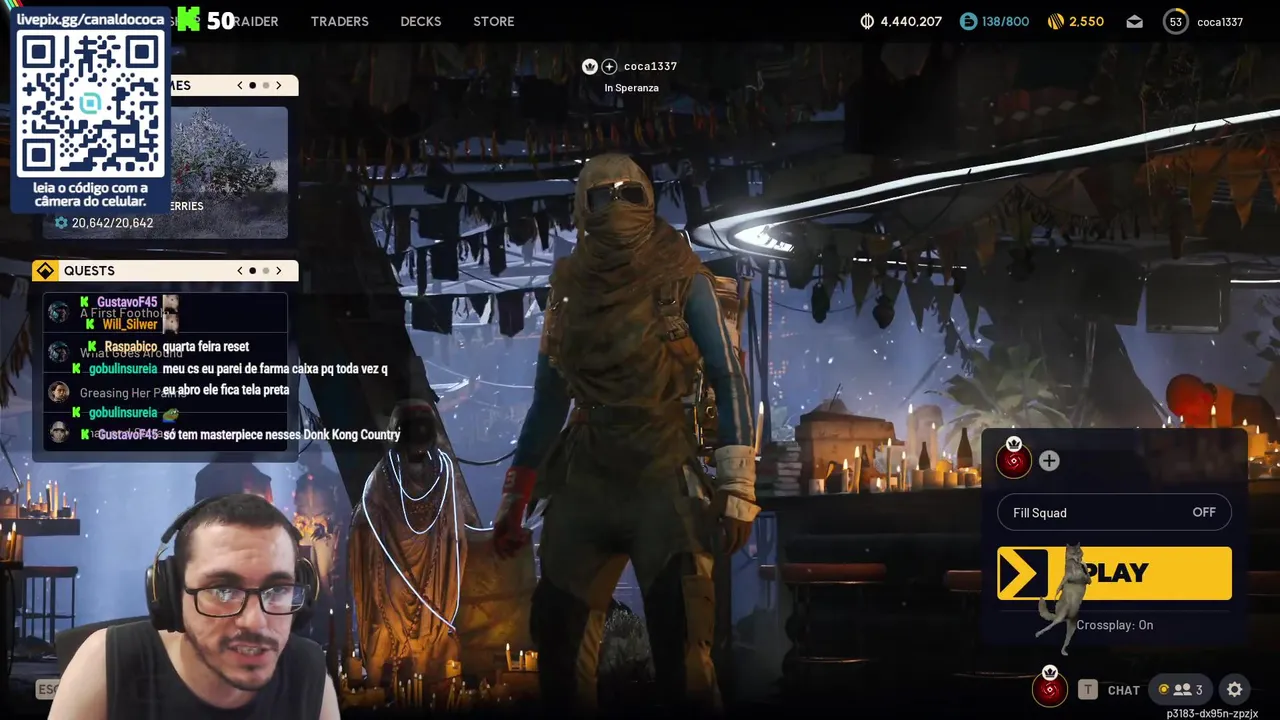Go to next page in top-left card panel
Image resolution: width=1280 pixels, height=720 pixels.
click(279, 85)
